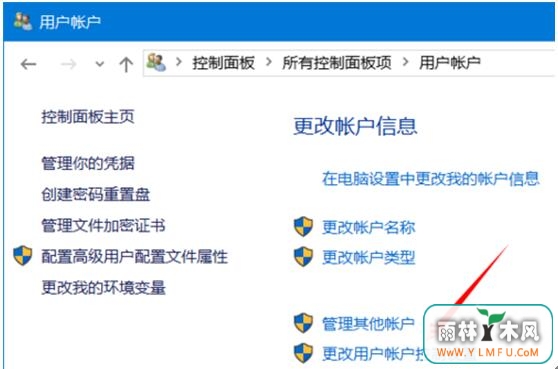Click 更改我的环境变量 link
This screenshot has width=558, height=369.
(x=103, y=288)
